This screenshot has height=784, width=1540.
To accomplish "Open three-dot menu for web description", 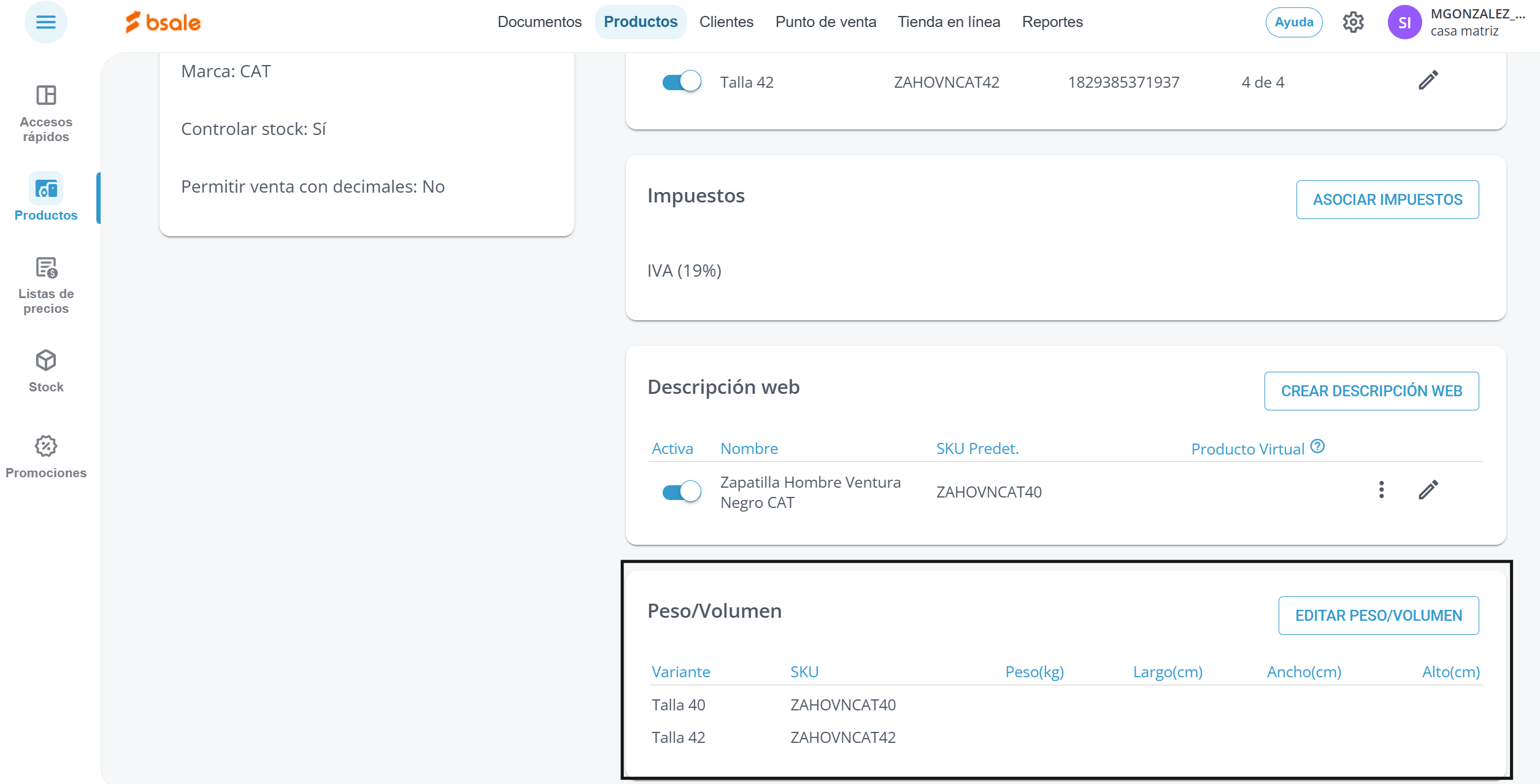I will pos(1381,490).
